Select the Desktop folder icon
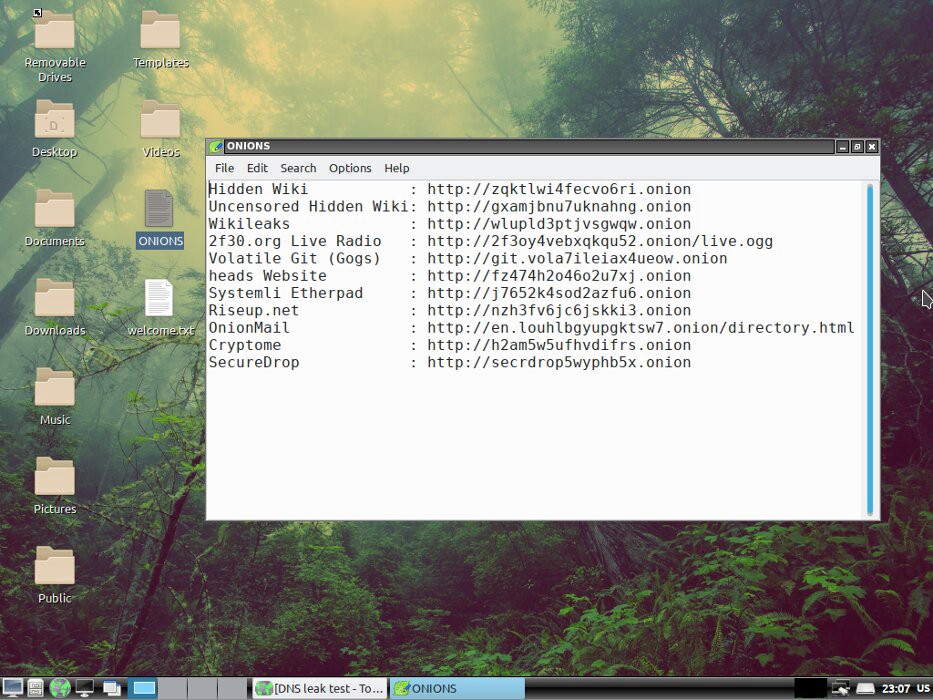 pyautogui.click(x=55, y=119)
